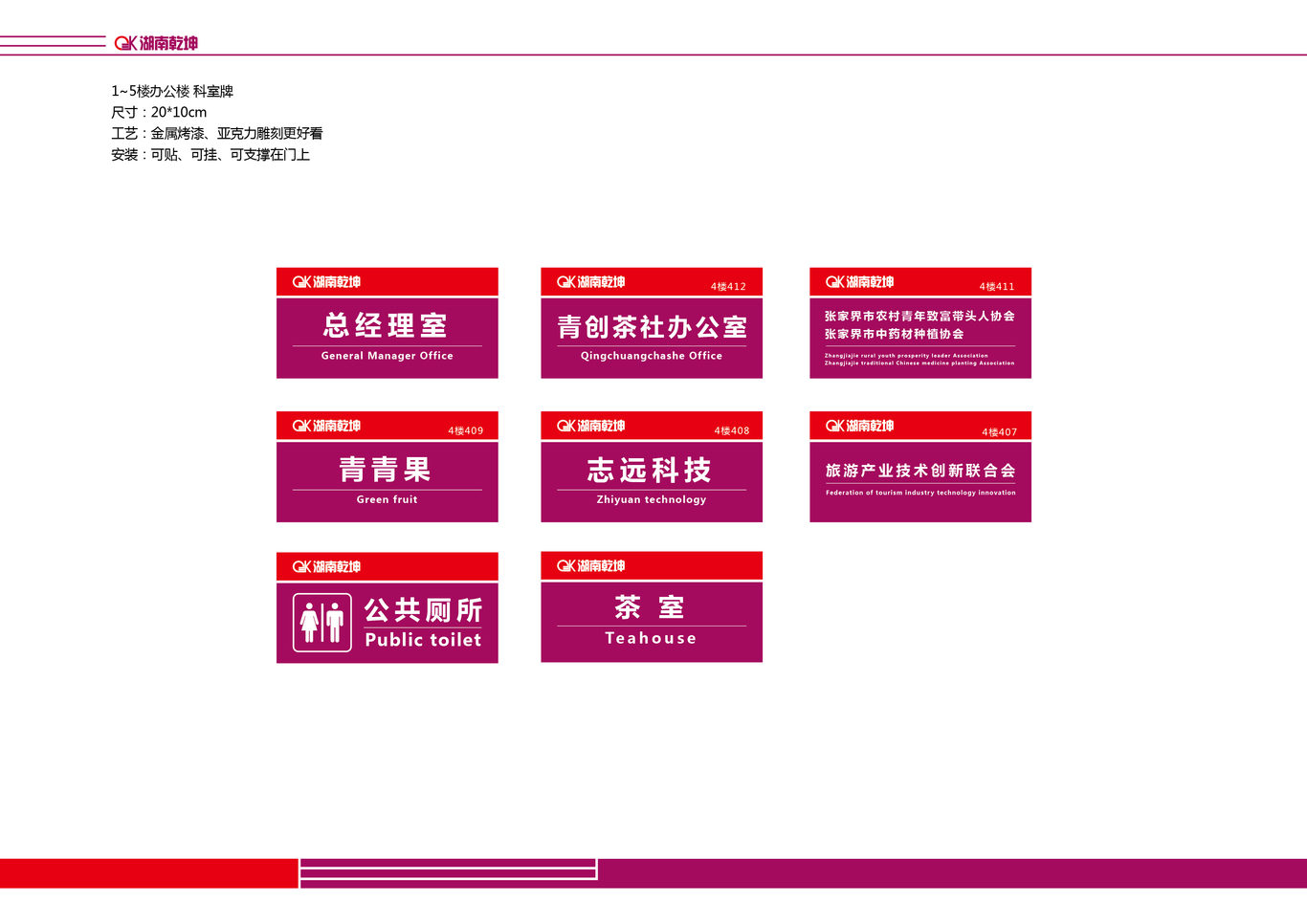The width and height of the screenshot is (1307, 924).
Task: Select the 张家界市农村青年致富带头人协会 line
Action: pyautogui.click(x=919, y=316)
